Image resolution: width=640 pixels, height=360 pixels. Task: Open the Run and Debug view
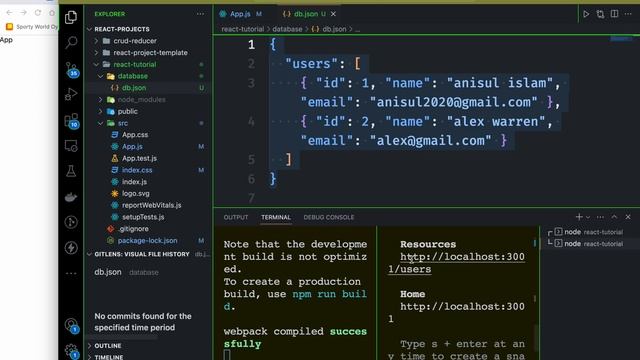tap(71, 94)
